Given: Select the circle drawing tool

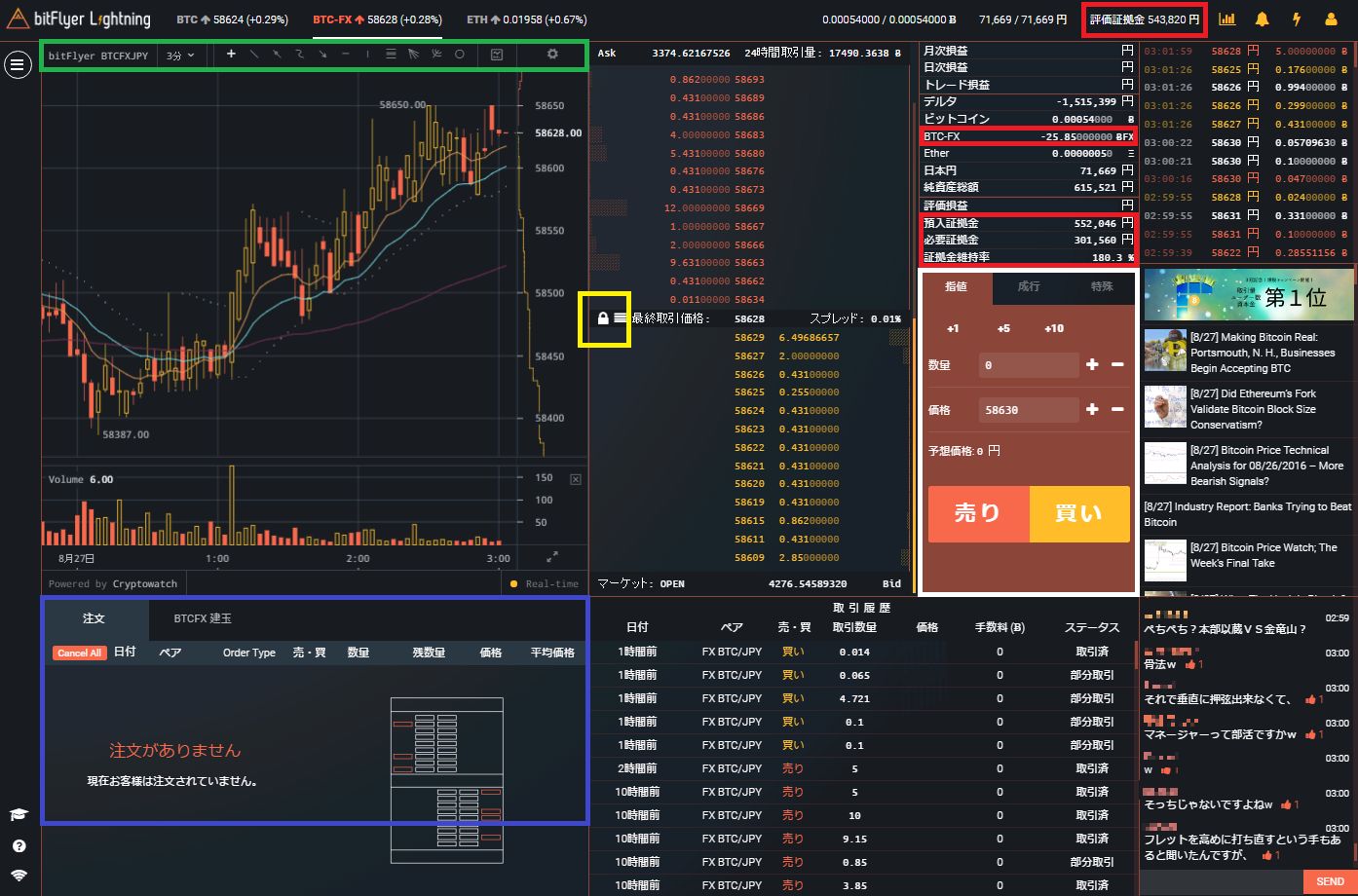Looking at the screenshot, I should click(460, 55).
